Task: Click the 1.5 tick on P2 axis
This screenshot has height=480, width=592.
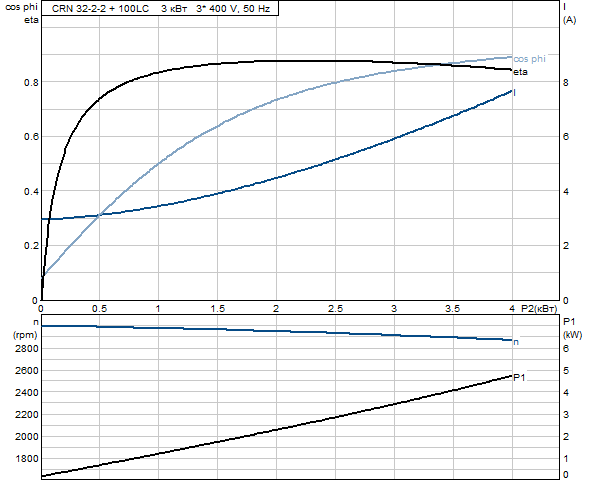Action: [218, 309]
